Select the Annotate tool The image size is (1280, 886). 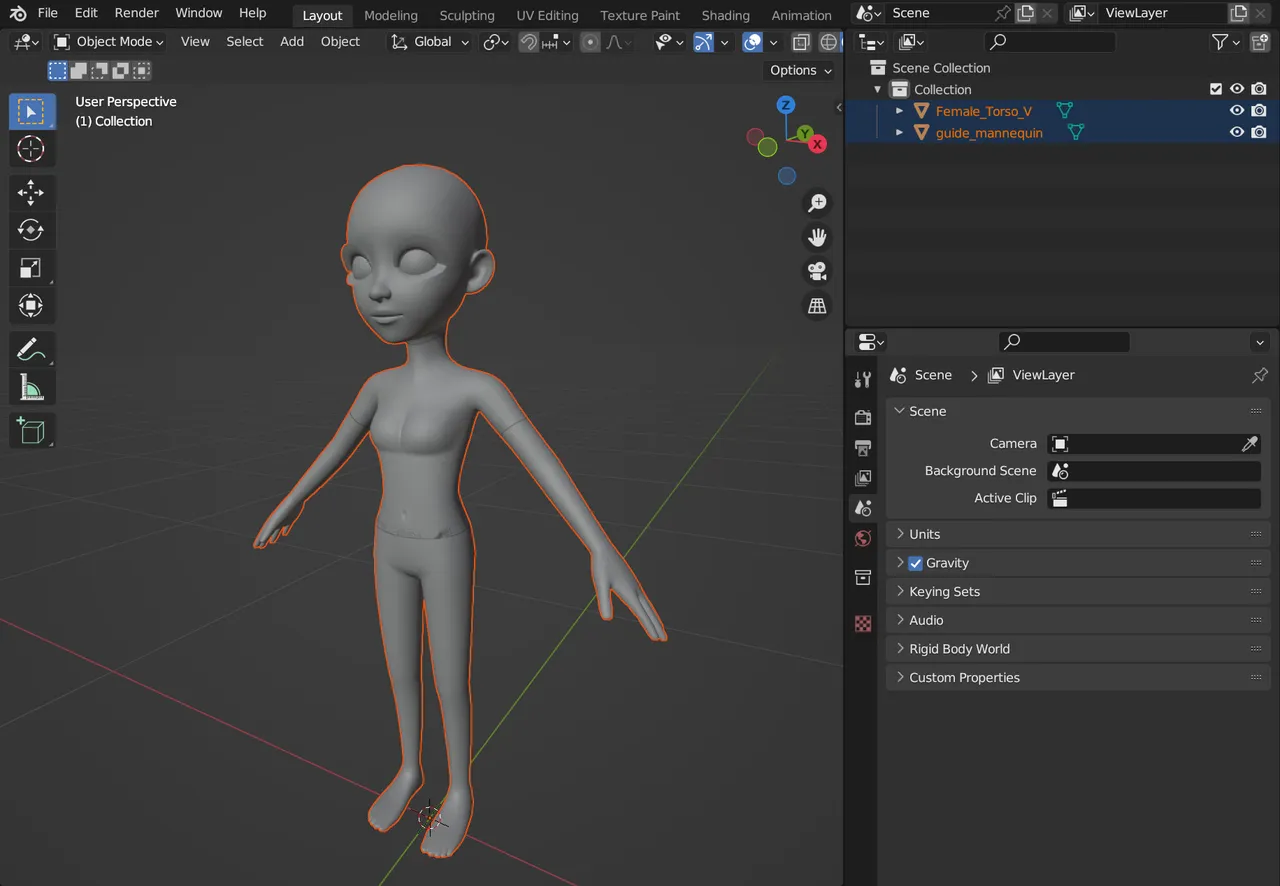31,349
